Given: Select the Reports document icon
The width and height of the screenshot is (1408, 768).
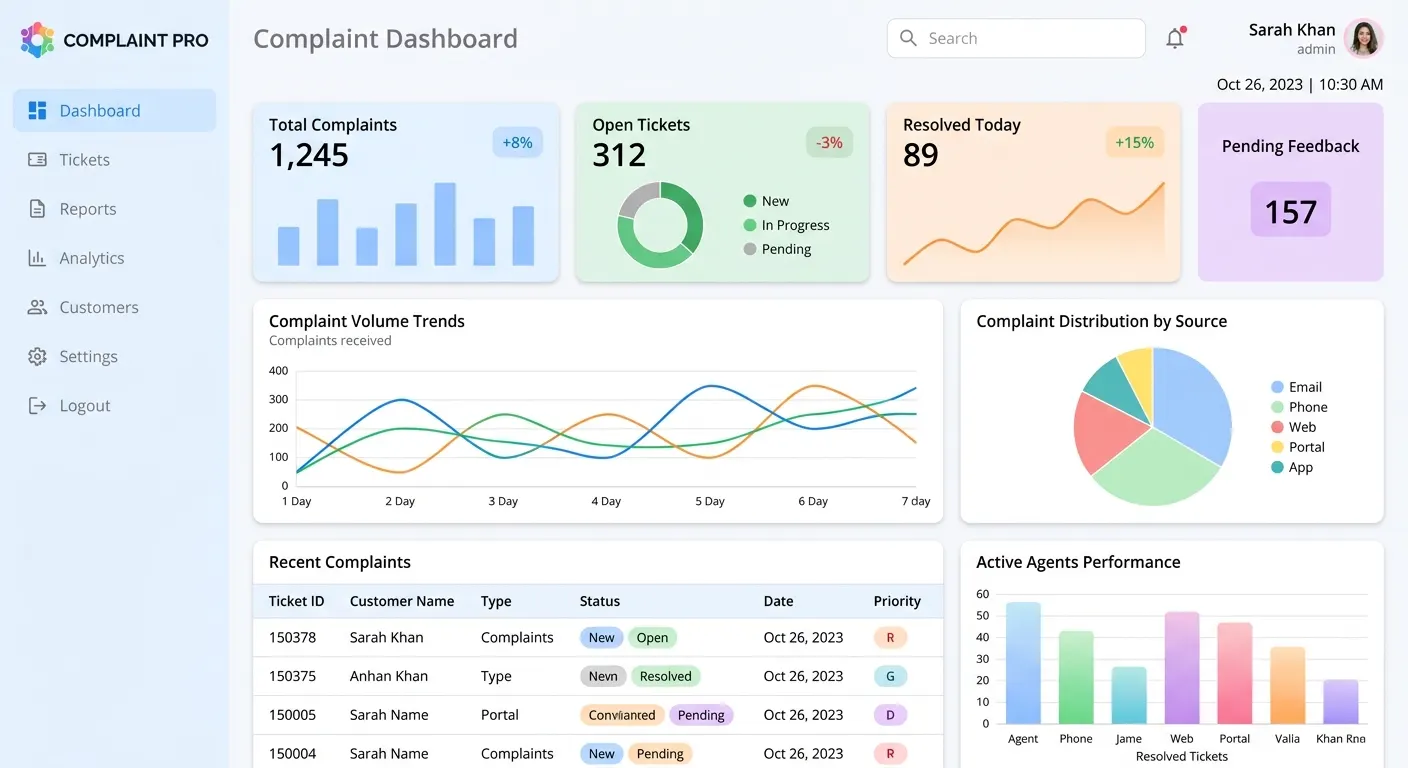Looking at the screenshot, I should 37,209.
